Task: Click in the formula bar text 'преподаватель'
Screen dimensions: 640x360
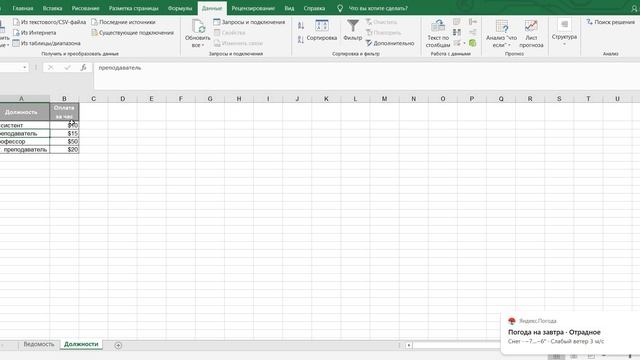Action: [120, 68]
